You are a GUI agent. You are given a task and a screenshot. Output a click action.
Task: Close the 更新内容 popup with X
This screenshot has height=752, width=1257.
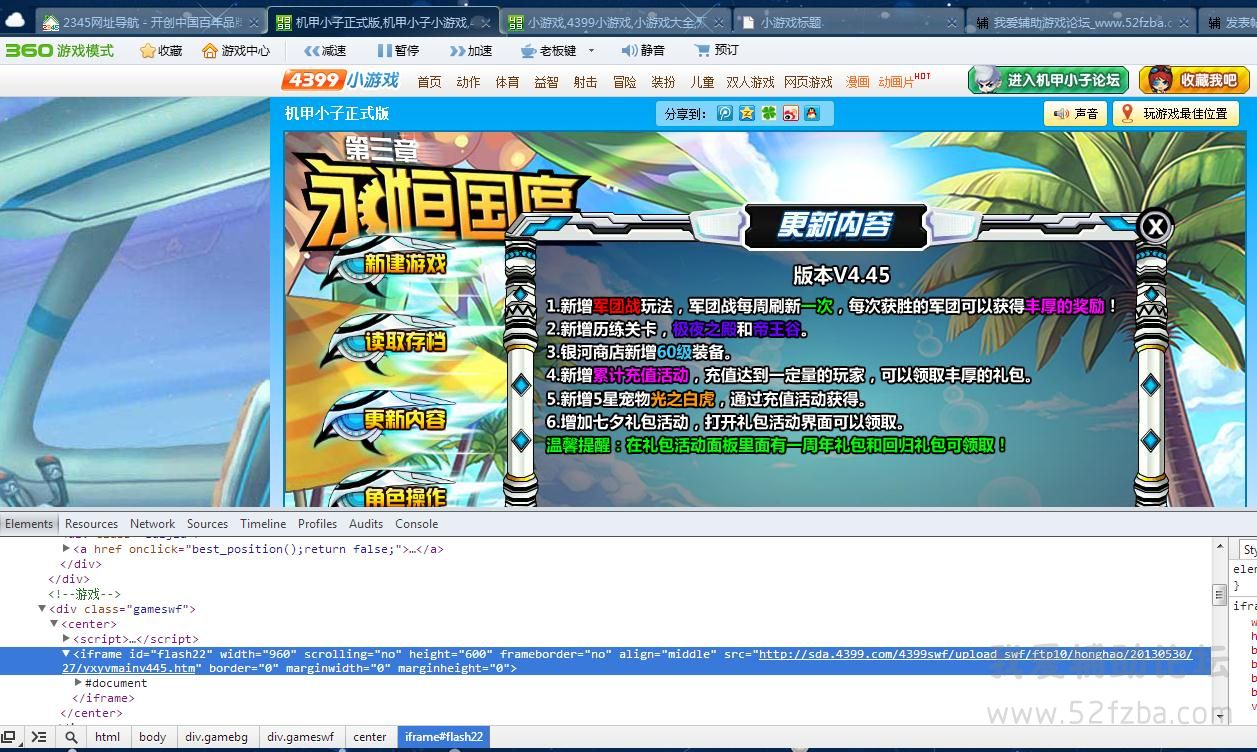(1155, 226)
